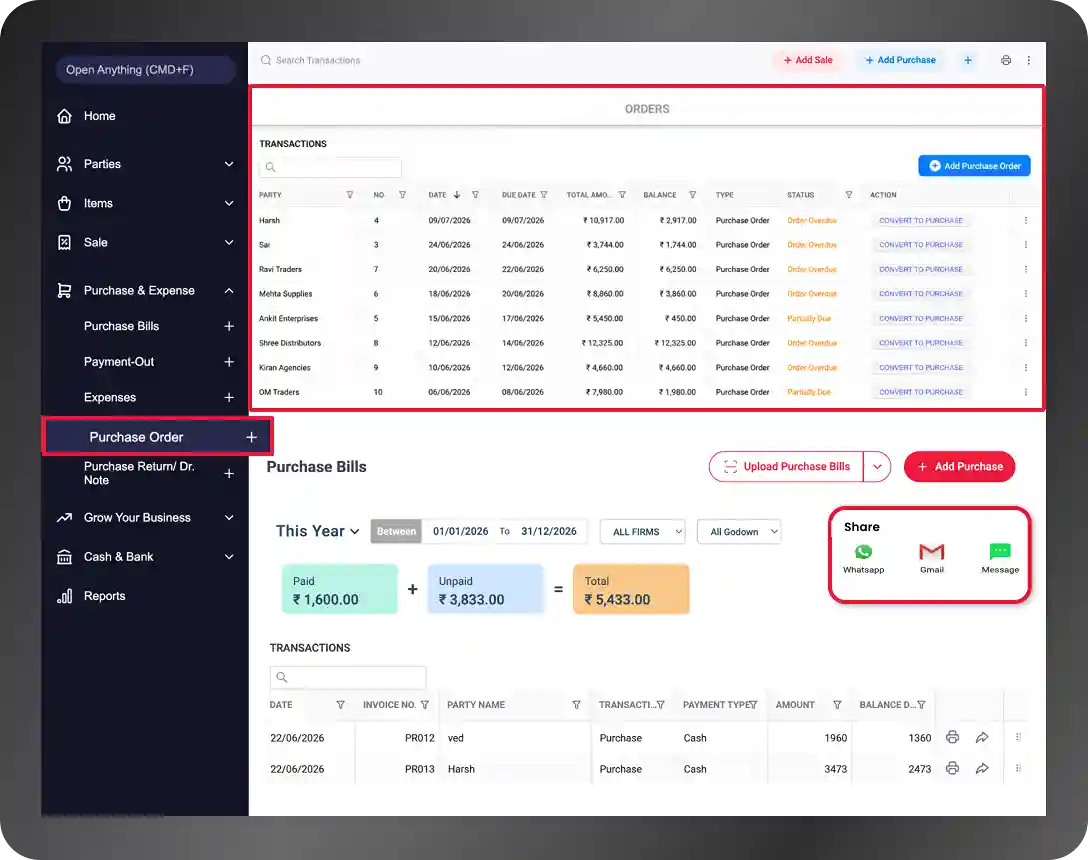The image size is (1088, 860).
Task: Share via Message icon
Action: click(1000, 552)
